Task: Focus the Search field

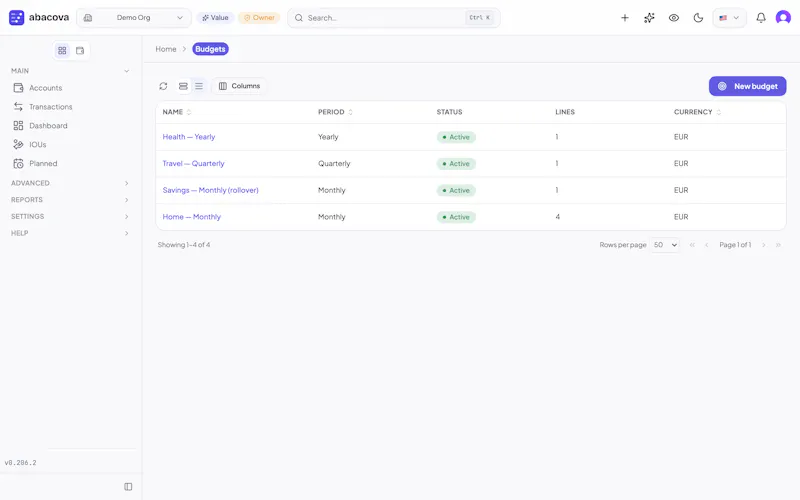Action: 393,18
